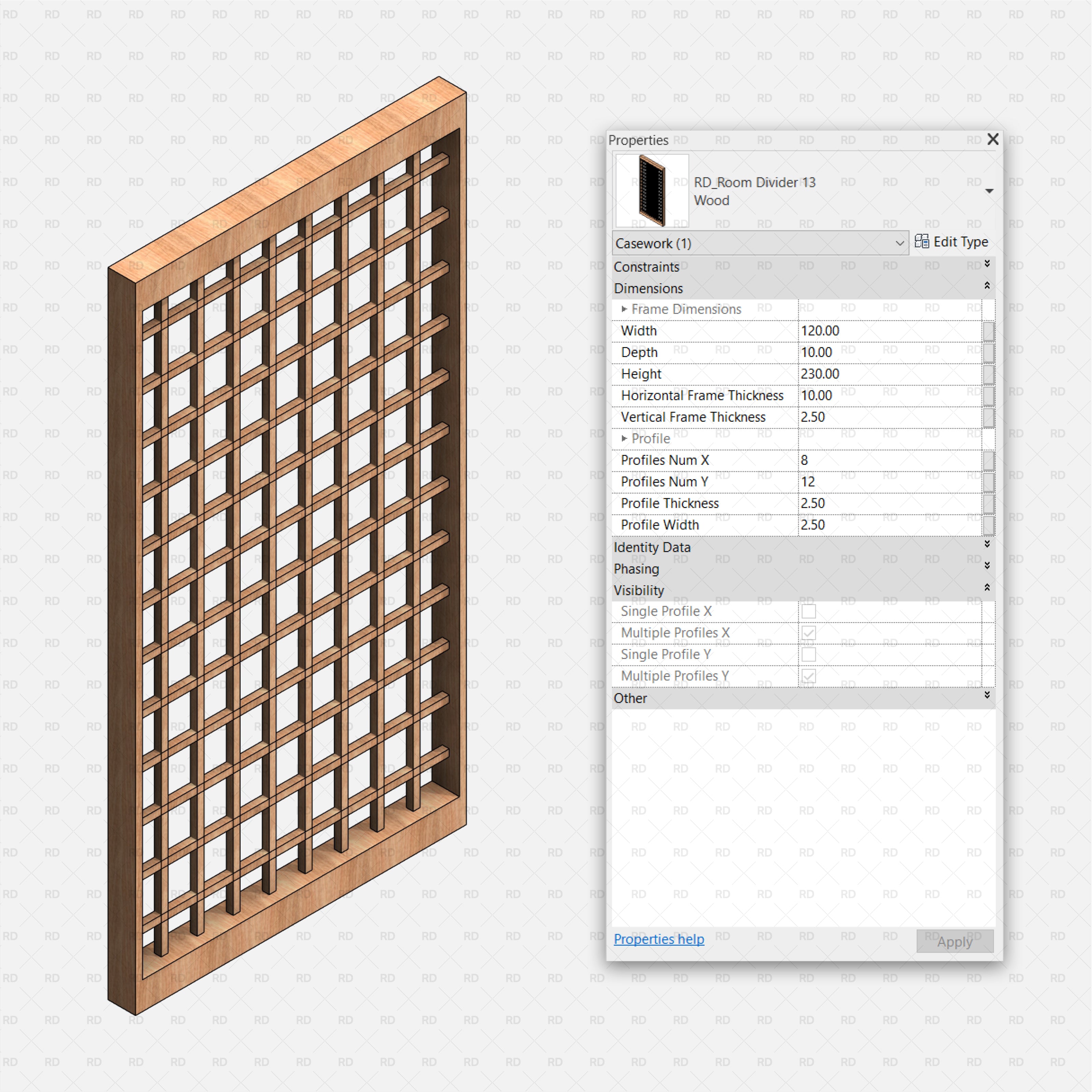Open the Properties help link

tap(659, 939)
